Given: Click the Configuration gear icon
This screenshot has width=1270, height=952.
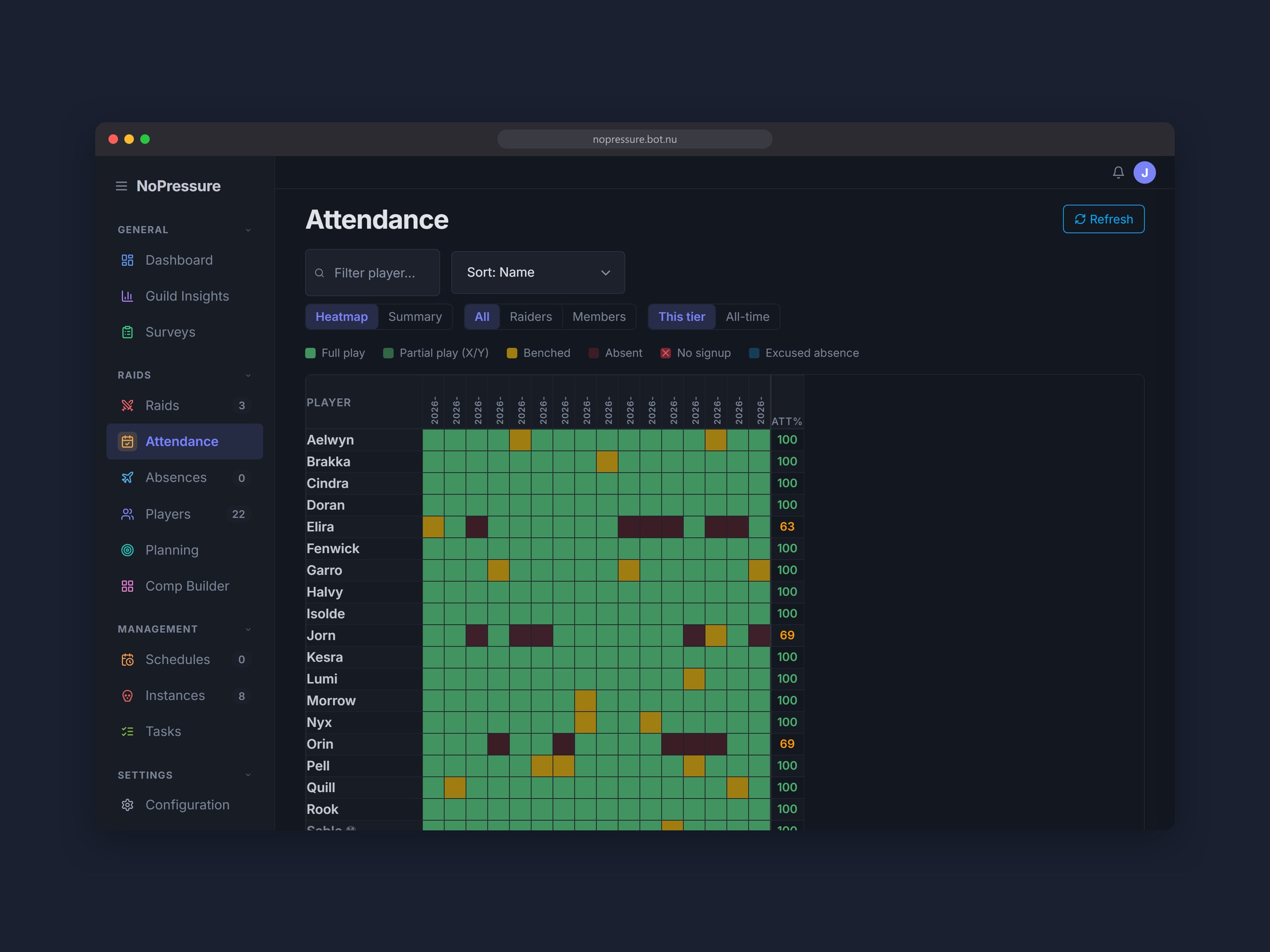Looking at the screenshot, I should (x=128, y=804).
